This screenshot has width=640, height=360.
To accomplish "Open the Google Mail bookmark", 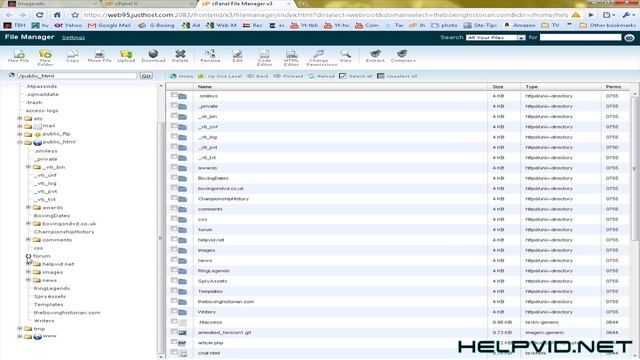I will (109, 25).
